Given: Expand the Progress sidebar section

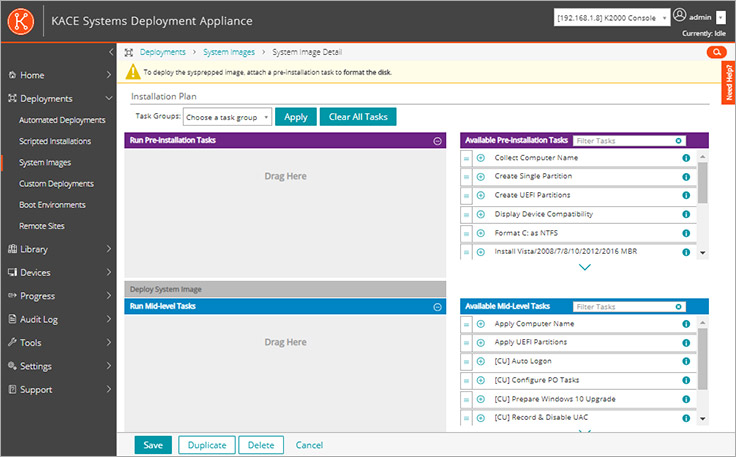Looking at the screenshot, I should point(108,296).
